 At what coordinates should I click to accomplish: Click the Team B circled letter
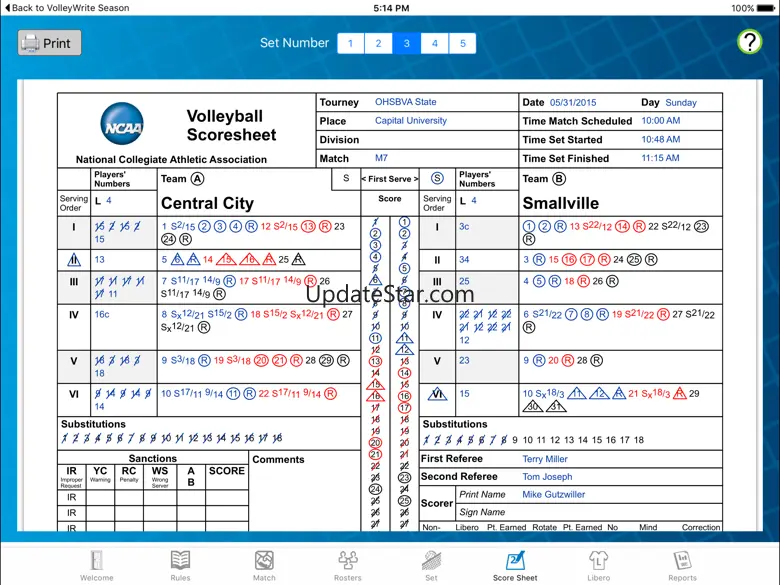tap(559, 179)
